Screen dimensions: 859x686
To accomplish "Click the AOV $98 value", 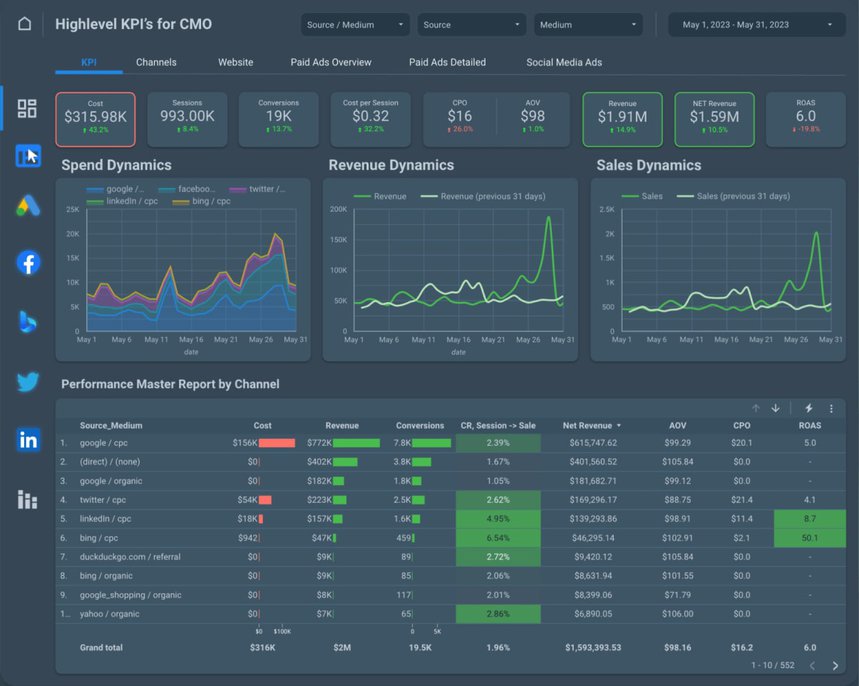I will (532, 116).
